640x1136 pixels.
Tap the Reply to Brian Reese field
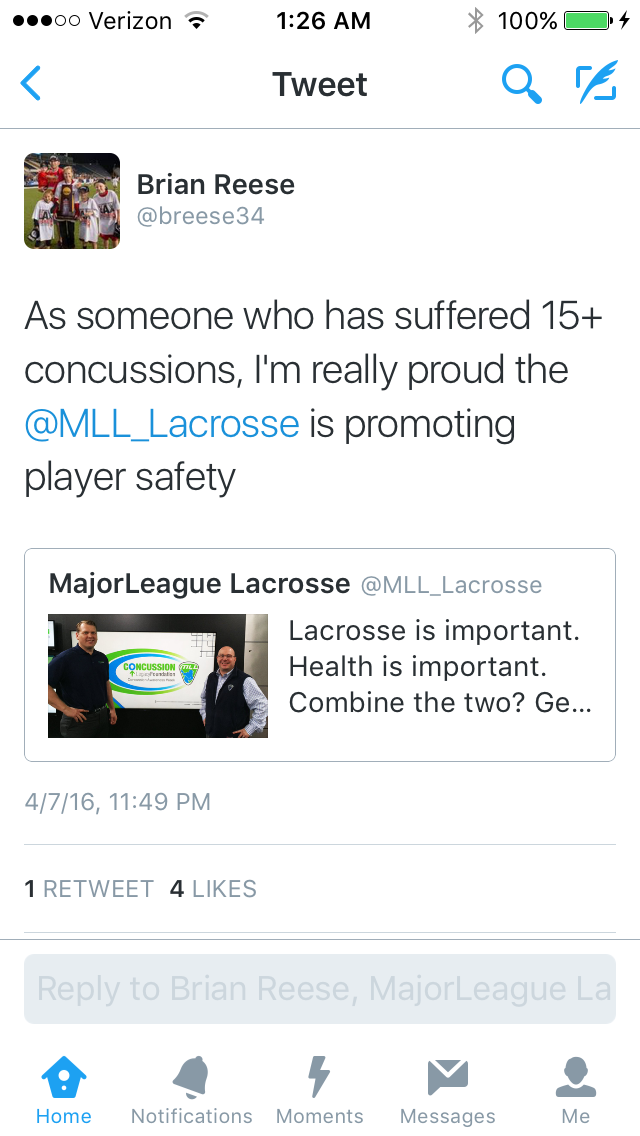pyautogui.click(x=320, y=989)
